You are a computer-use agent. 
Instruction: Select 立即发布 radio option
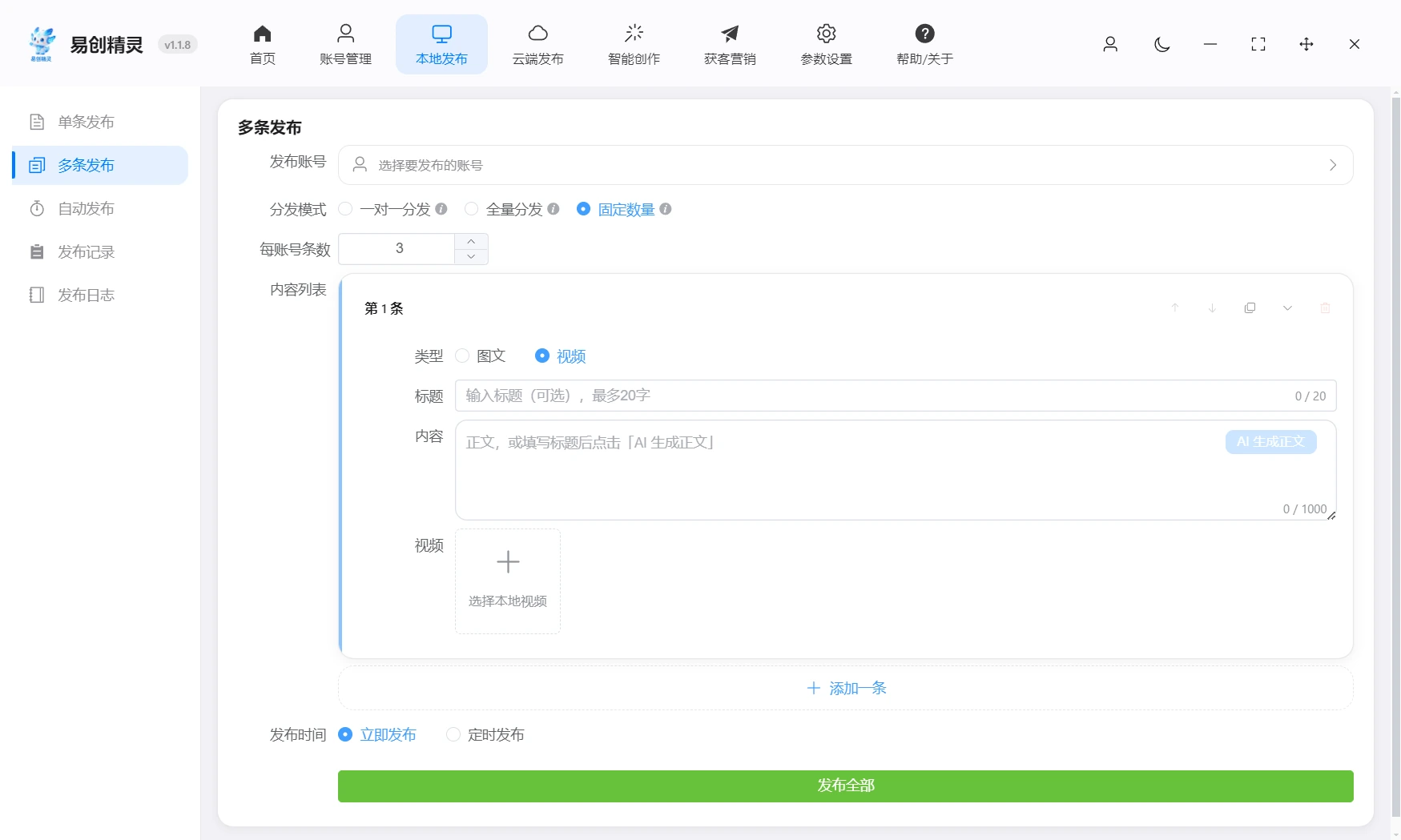377,734
